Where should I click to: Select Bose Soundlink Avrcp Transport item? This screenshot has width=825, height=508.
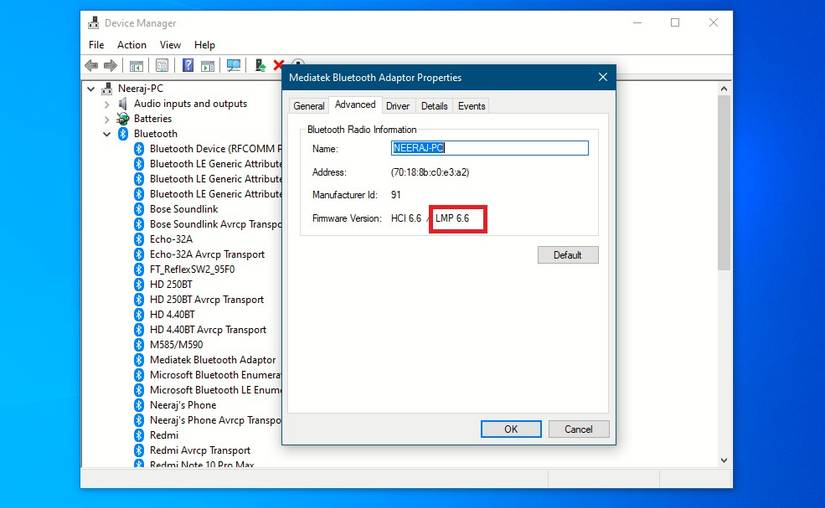tap(216, 224)
